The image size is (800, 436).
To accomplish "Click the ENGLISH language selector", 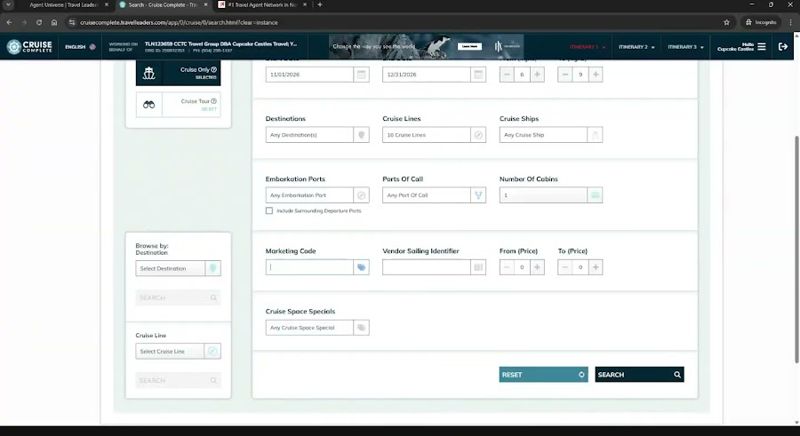I will click(80, 47).
